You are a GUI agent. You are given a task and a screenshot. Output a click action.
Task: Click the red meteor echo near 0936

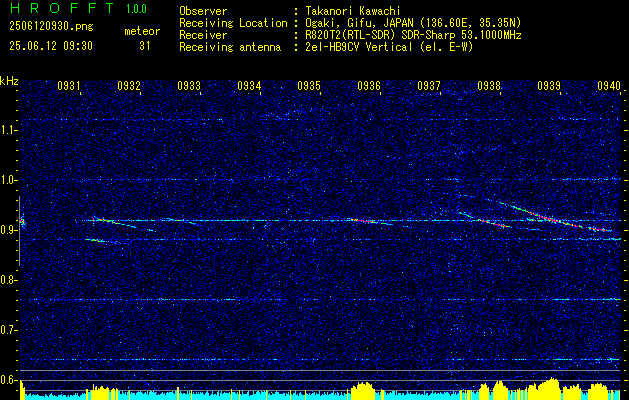(367, 221)
